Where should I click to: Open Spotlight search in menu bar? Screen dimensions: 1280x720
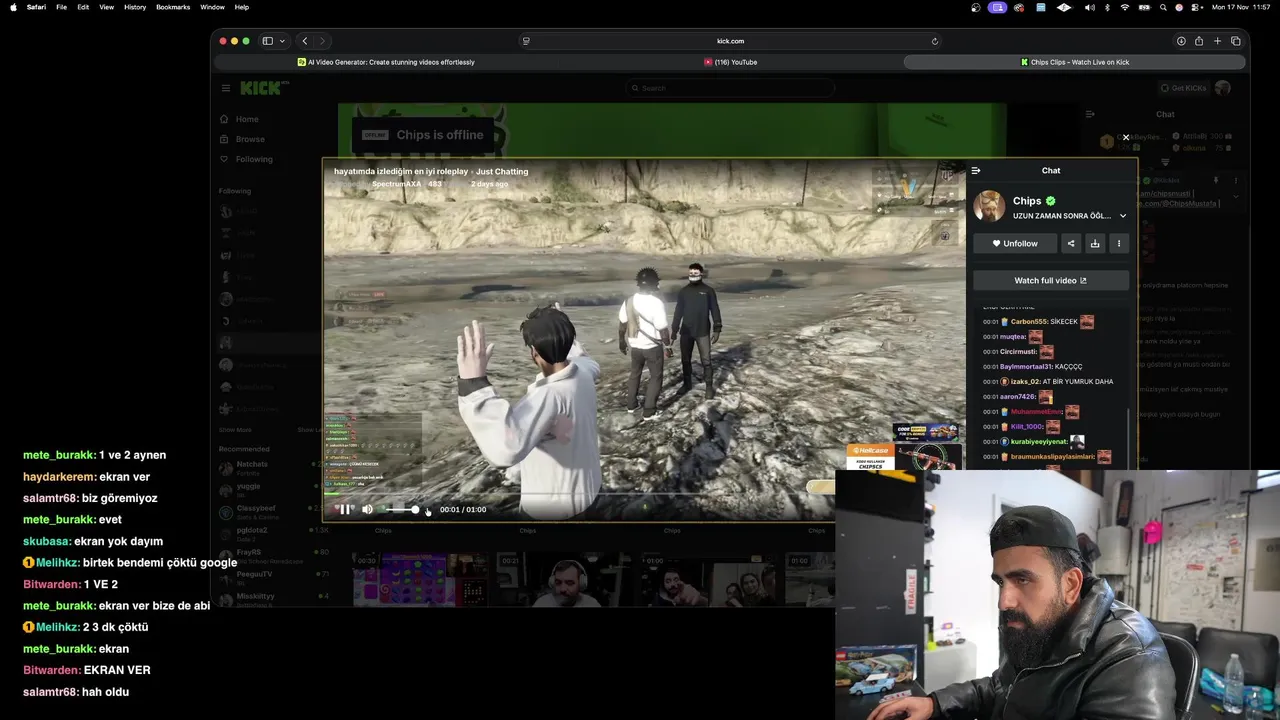pyautogui.click(x=1163, y=7)
